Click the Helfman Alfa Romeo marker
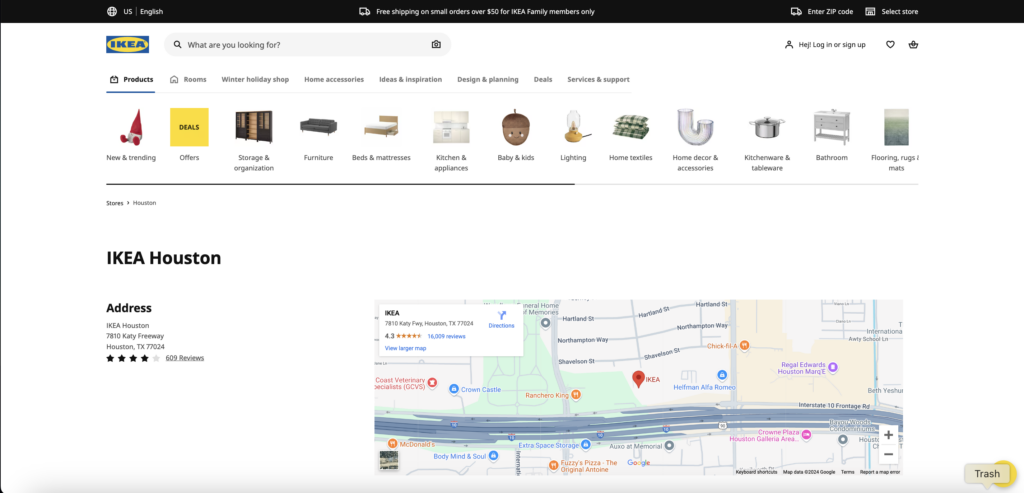Screen dimensions: 1024x493 722,375
